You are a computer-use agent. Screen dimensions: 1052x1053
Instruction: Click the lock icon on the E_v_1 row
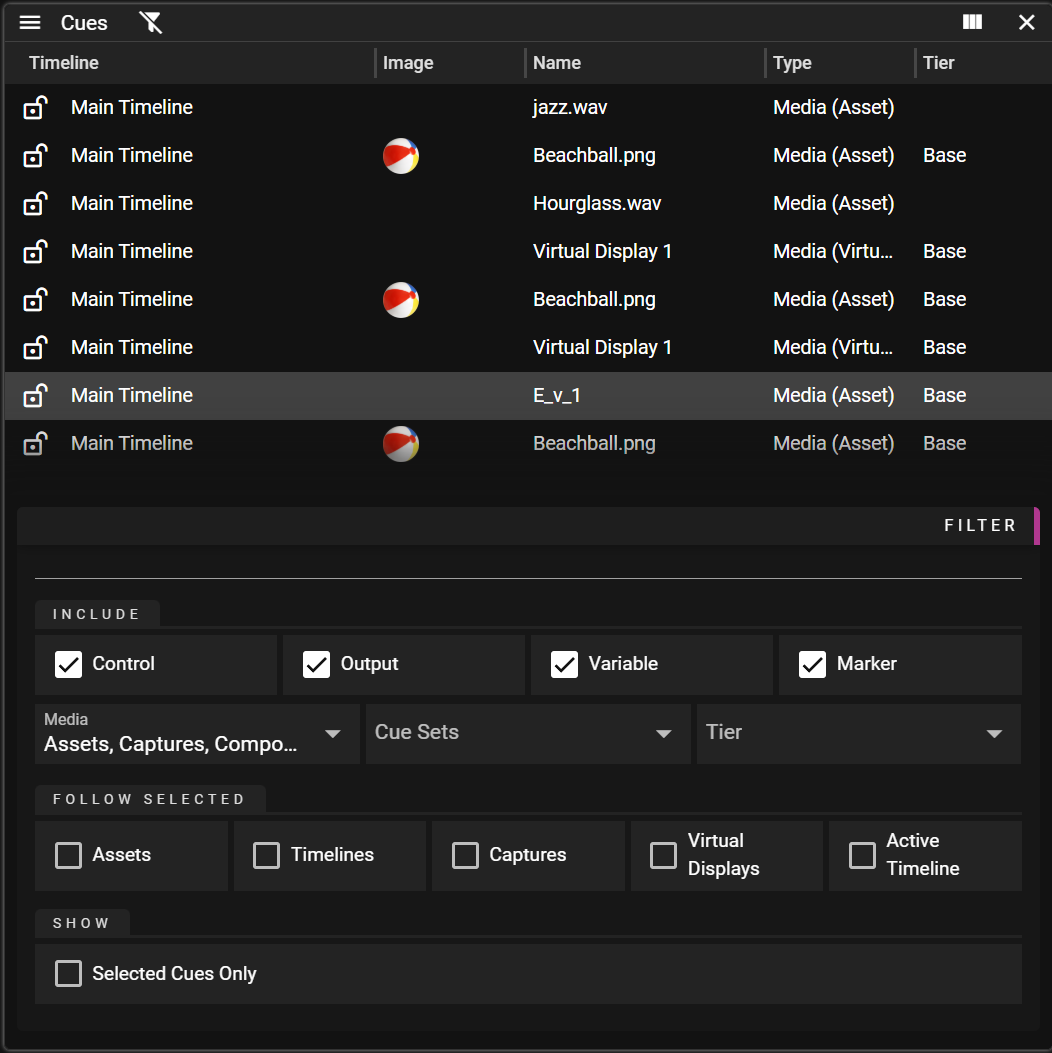click(x=35, y=395)
